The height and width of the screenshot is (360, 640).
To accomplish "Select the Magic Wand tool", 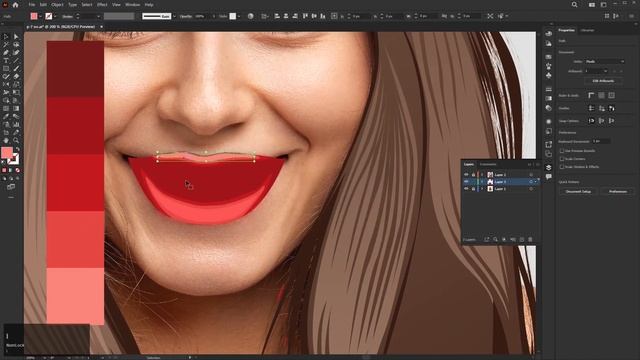I will (x=6, y=44).
